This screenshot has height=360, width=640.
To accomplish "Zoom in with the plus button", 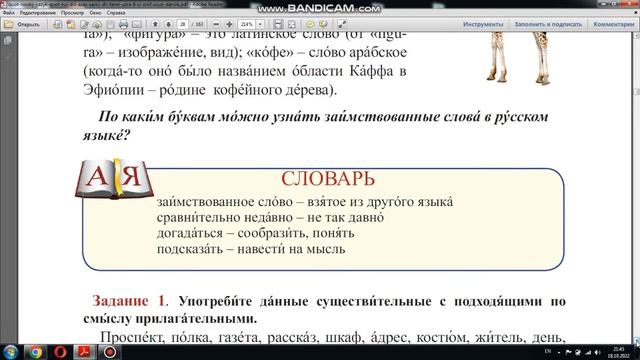I will [x=229, y=24].
